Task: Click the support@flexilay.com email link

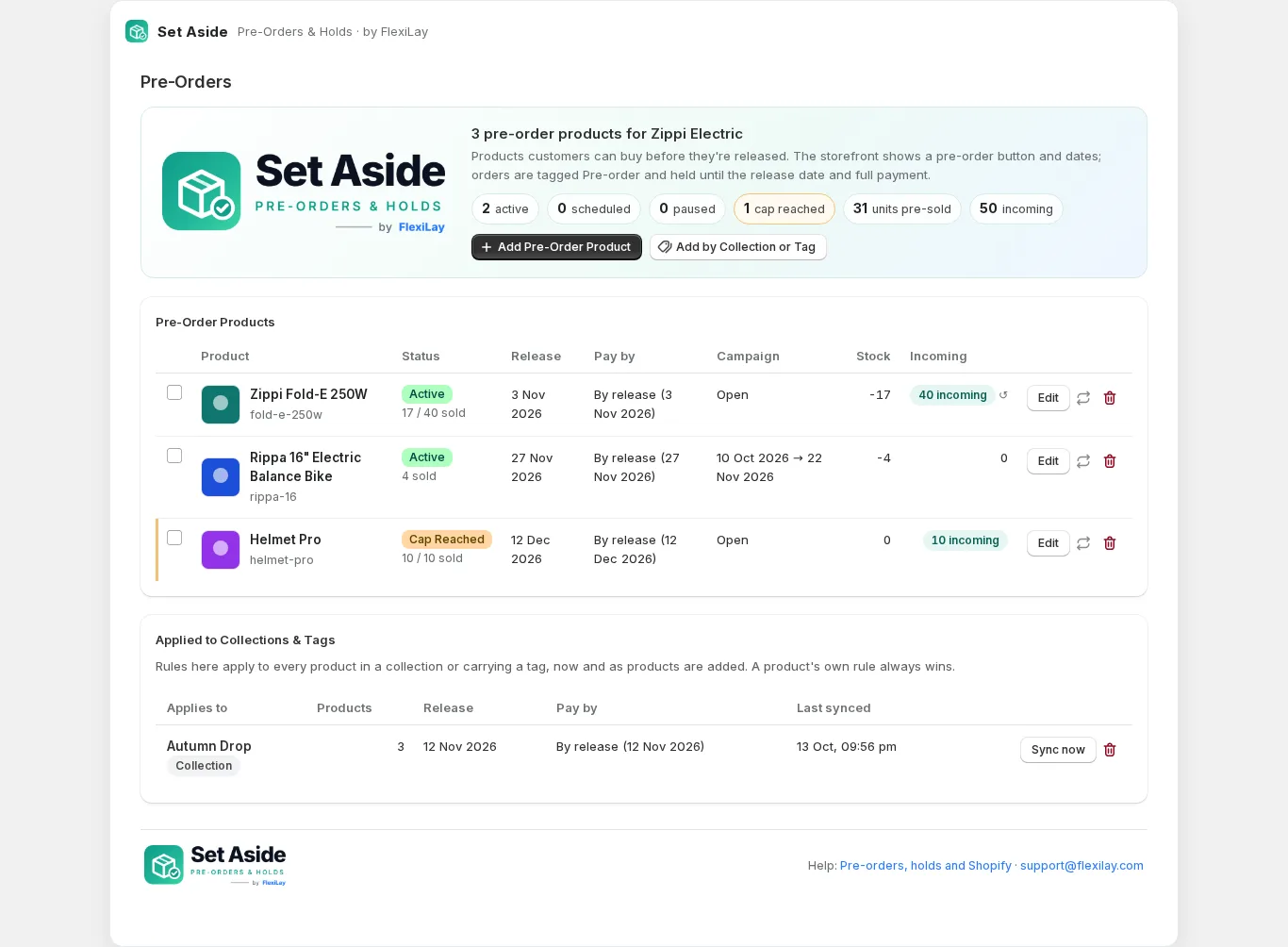Action: [x=1082, y=866]
